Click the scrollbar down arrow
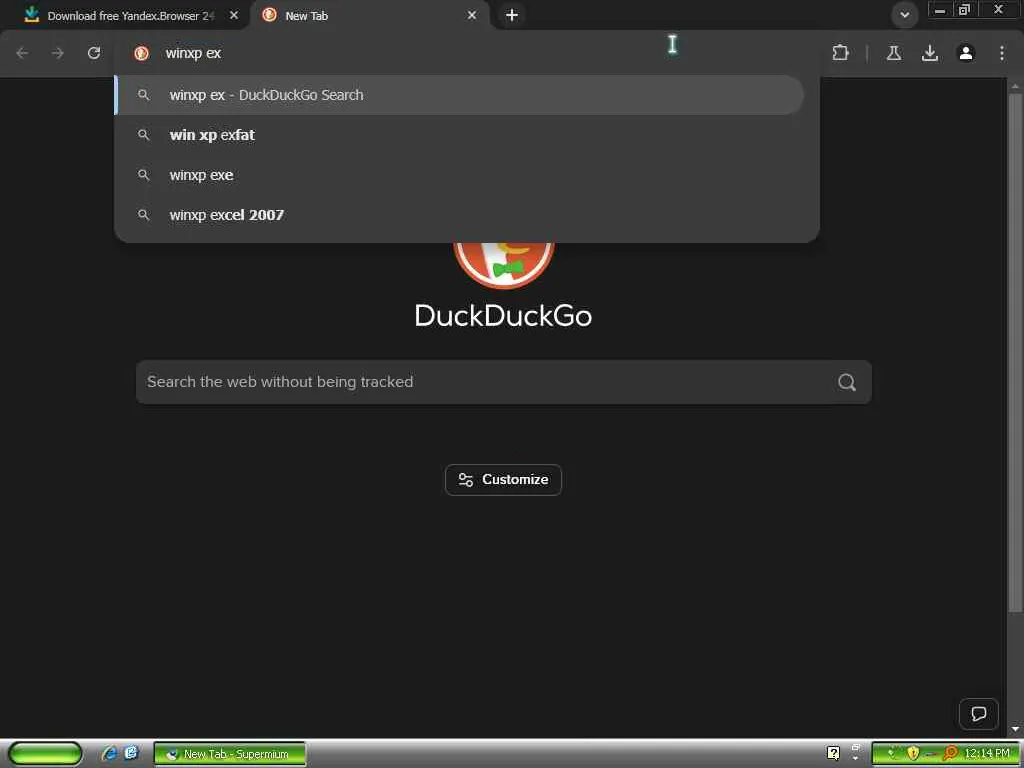This screenshot has width=1024, height=768. coord(1015,729)
